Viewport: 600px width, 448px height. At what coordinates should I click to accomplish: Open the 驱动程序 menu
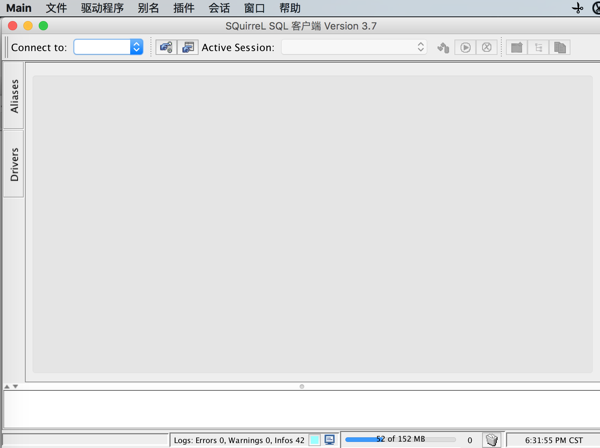click(102, 8)
